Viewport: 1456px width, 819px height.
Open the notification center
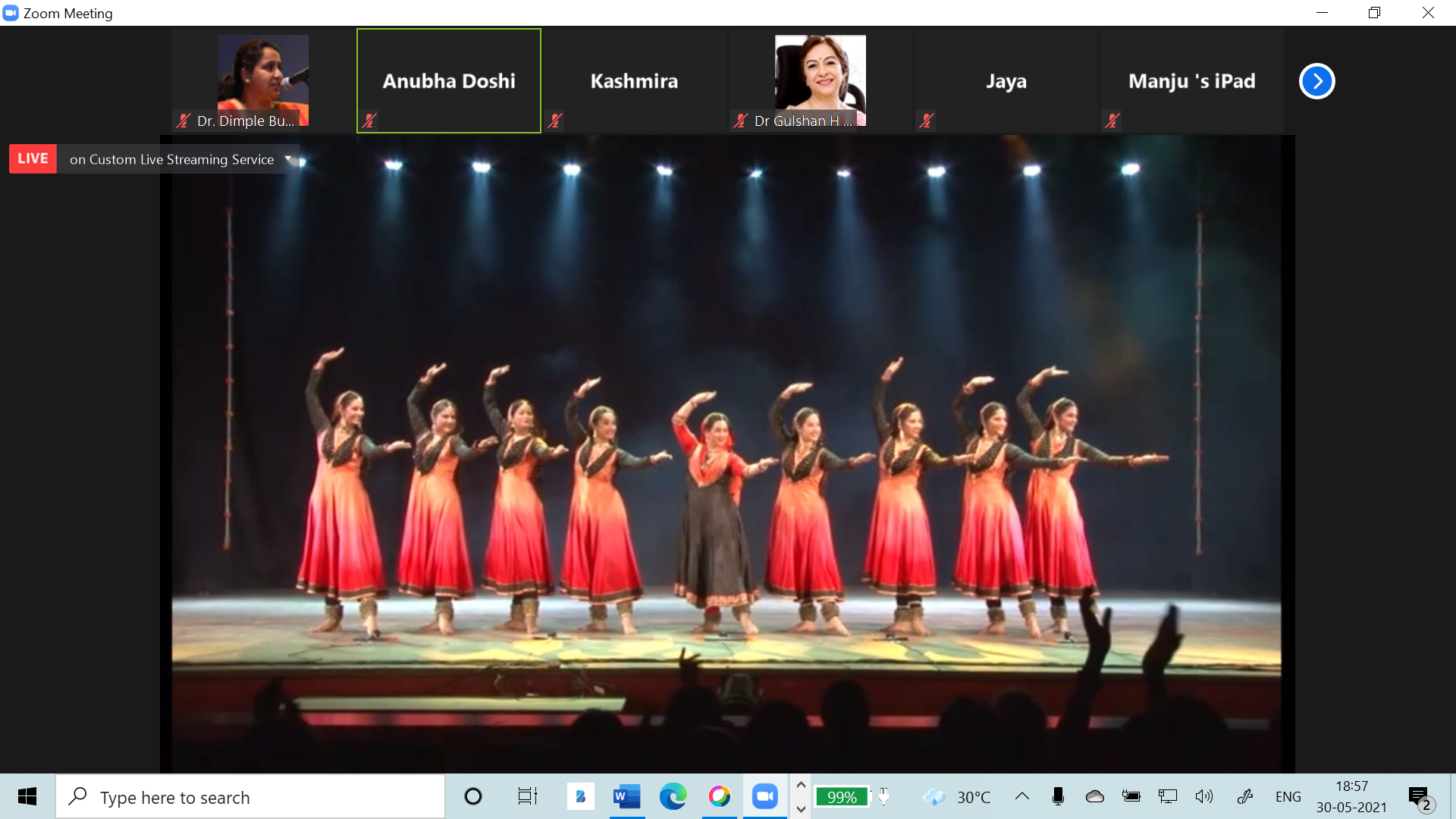pyautogui.click(x=1418, y=796)
